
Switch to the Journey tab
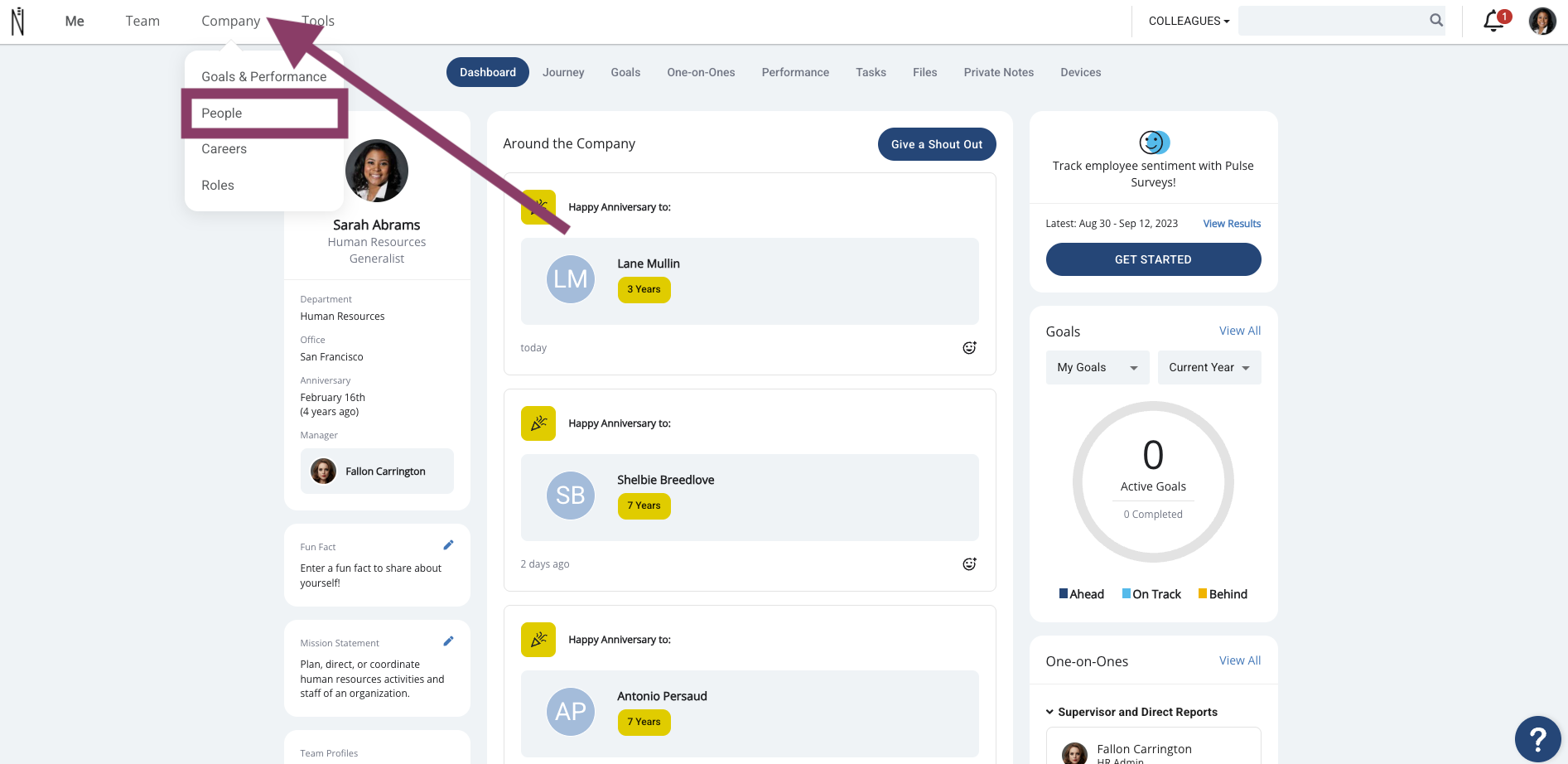[563, 72]
